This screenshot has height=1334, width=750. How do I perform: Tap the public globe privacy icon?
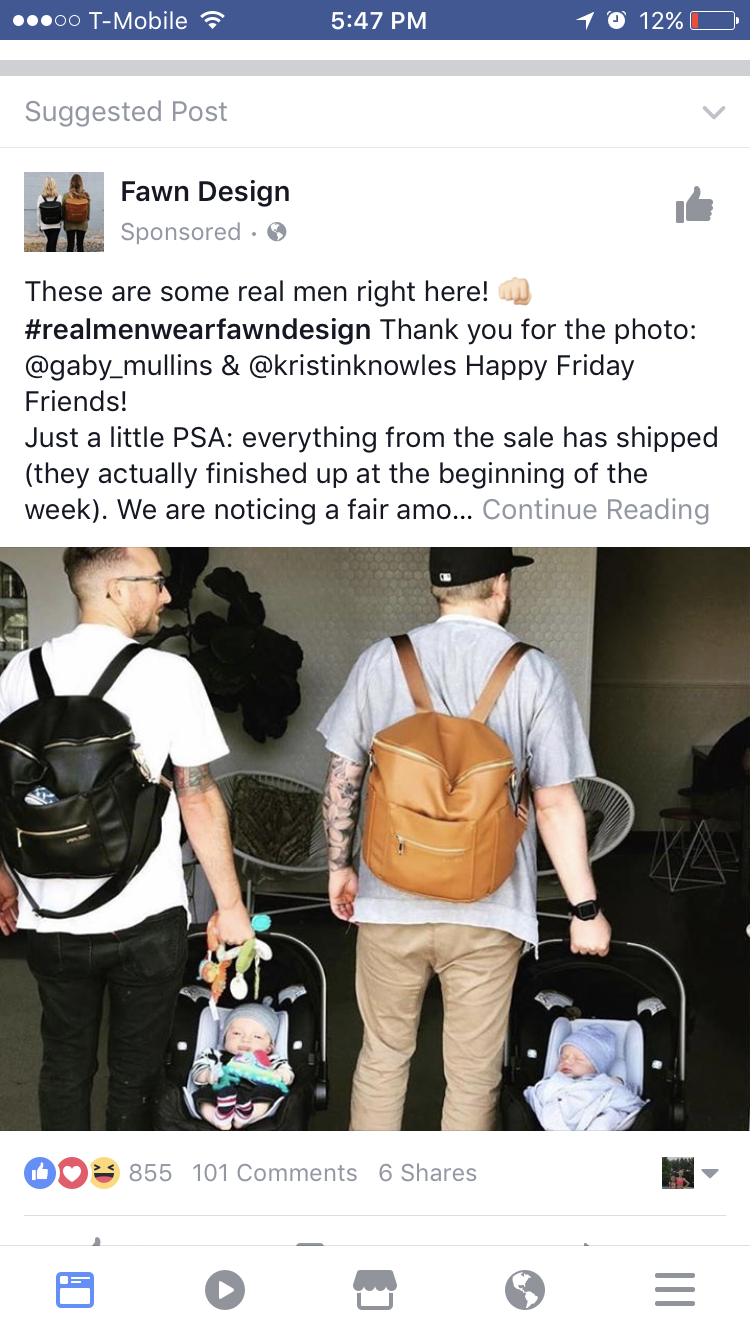coord(277,232)
